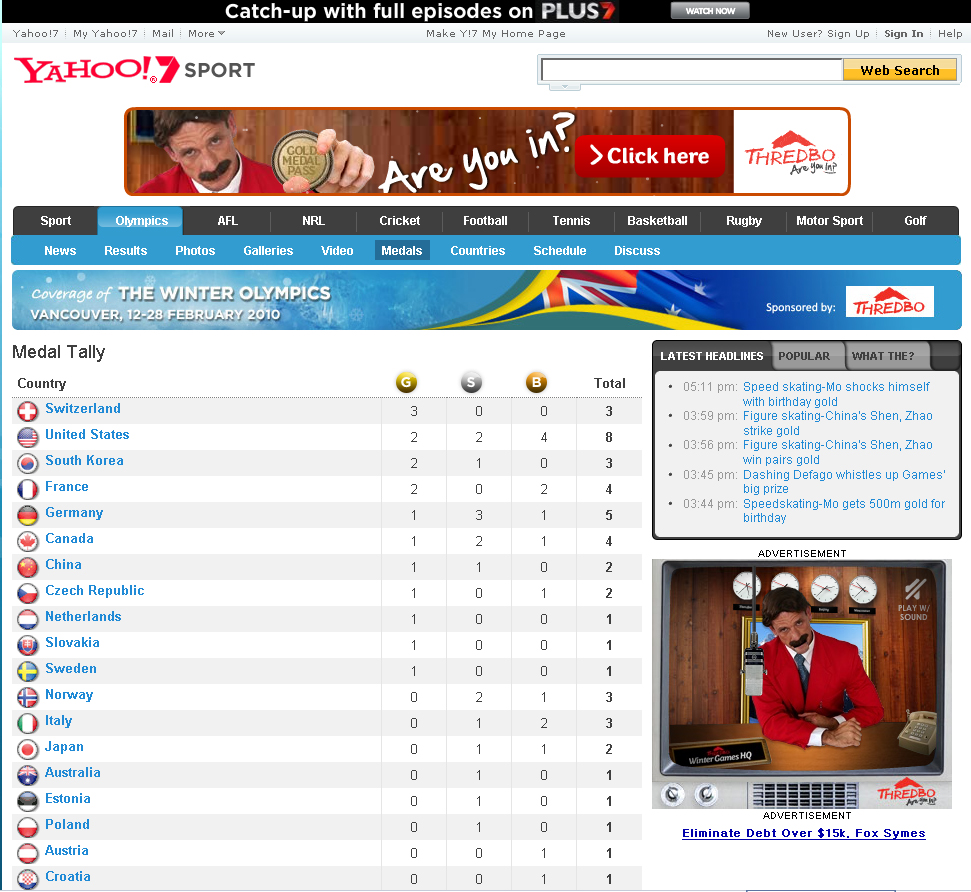Screen dimensions: 971x892
Task: Click the Sign In link
Action: click(x=904, y=33)
